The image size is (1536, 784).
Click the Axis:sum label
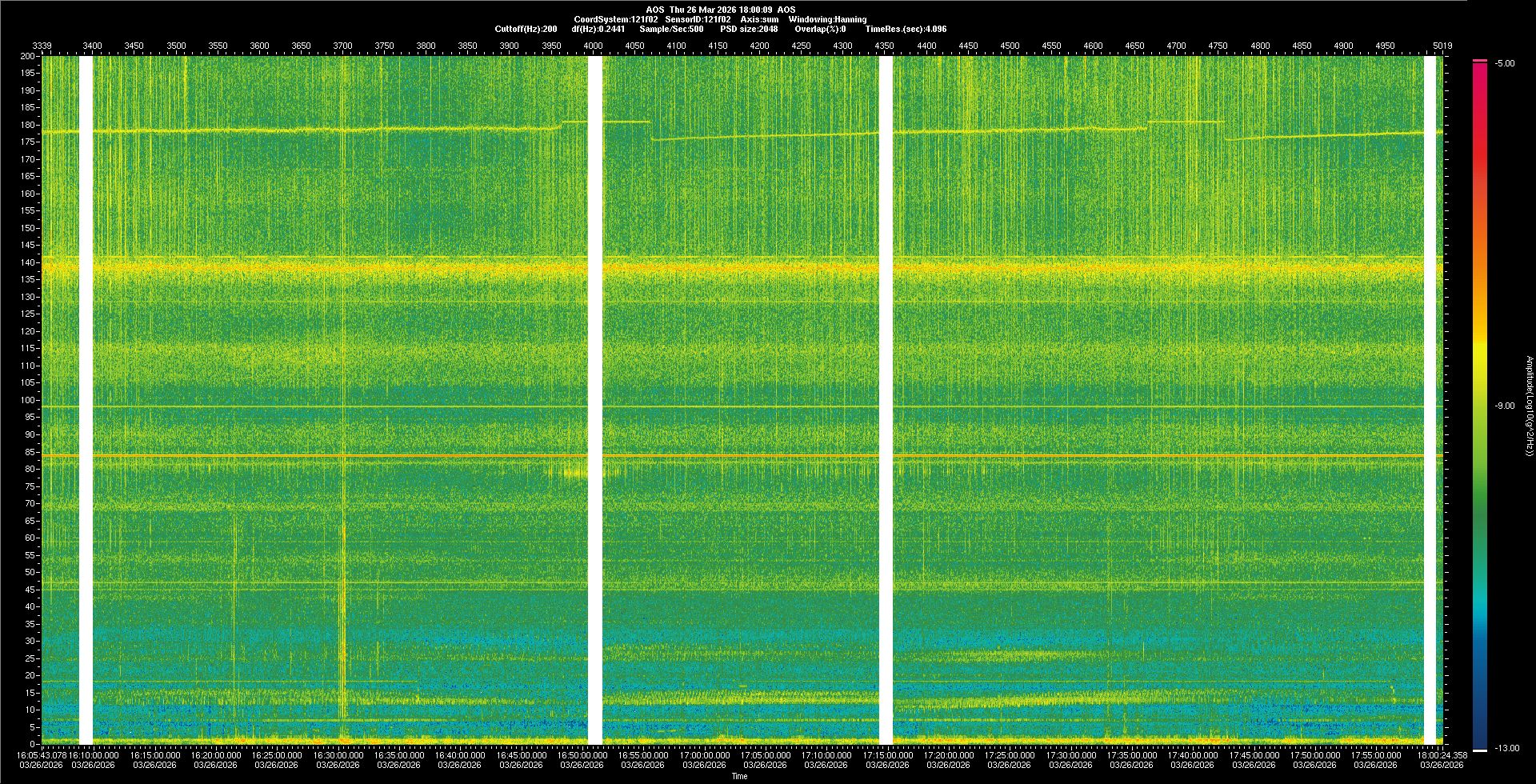(759, 19)
